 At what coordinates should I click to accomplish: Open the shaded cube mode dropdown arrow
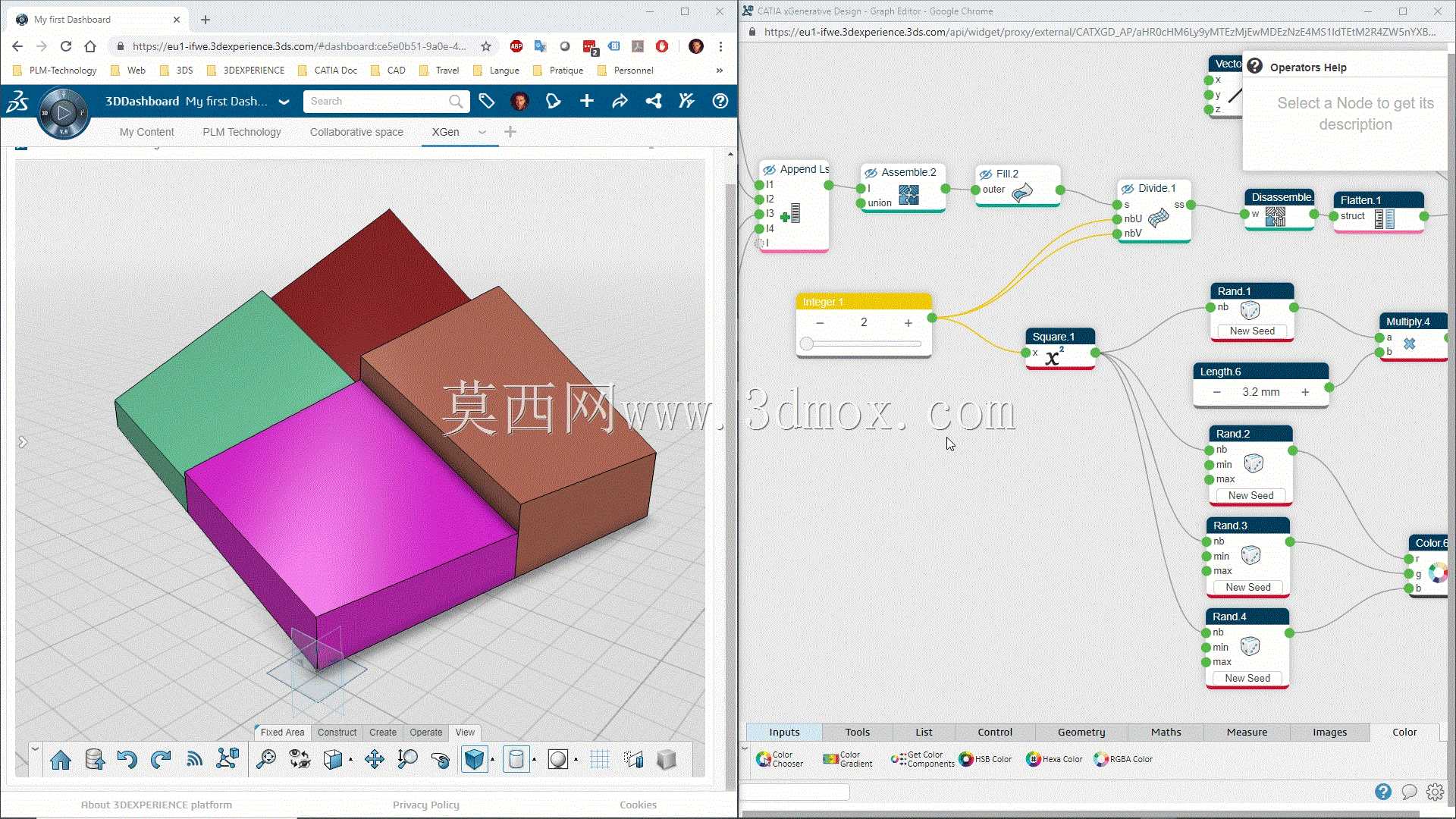pyautogui.click(x=493, y=760)
